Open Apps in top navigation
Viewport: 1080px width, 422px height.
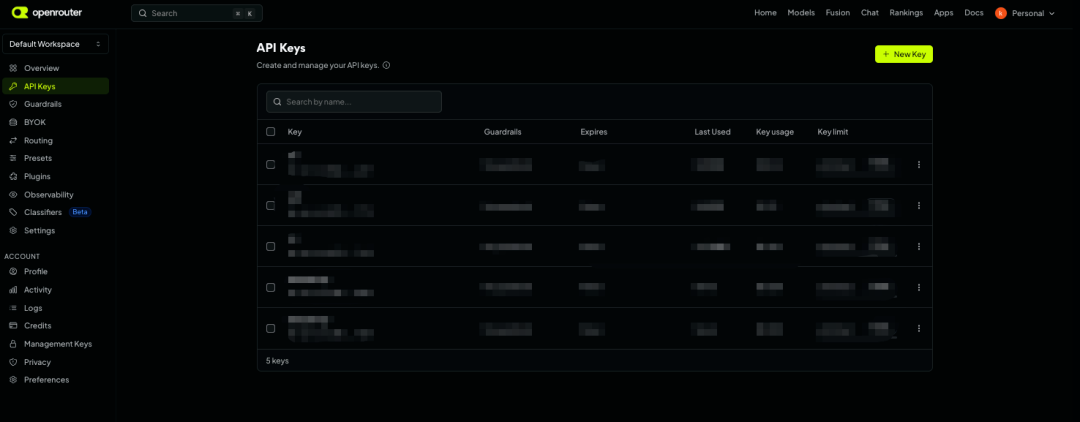point(944,13)
